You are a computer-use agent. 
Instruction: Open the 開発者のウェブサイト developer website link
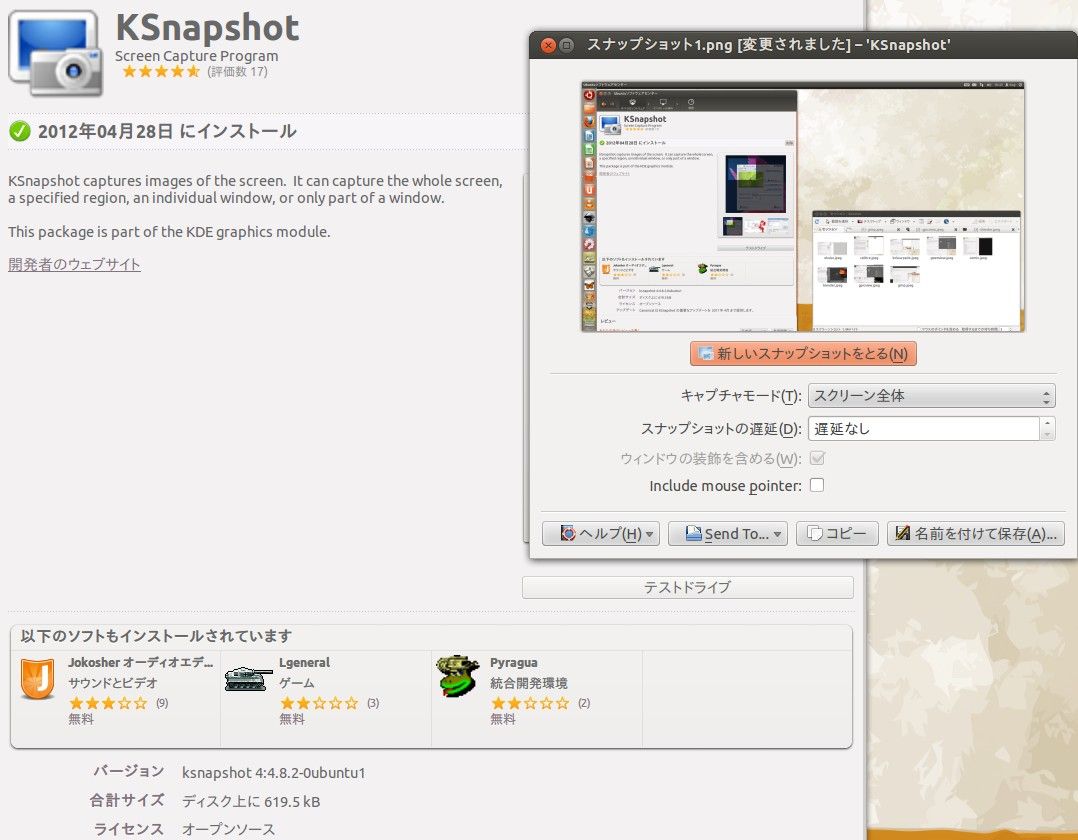[x=74, y=265]
